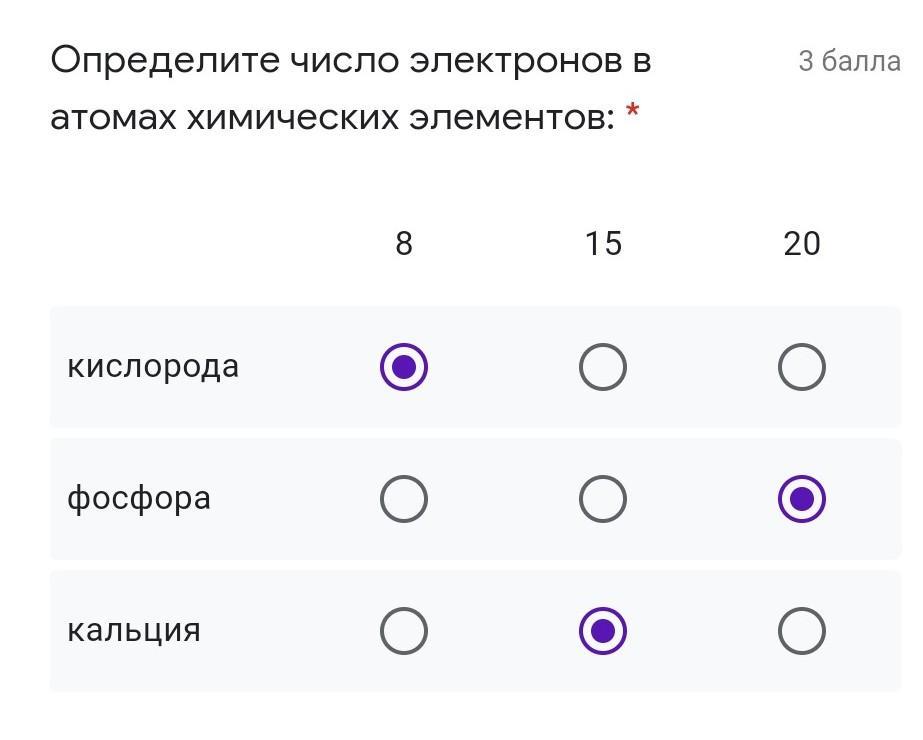The width and height of the screenshot is (923, 740).
Task: Click the кислорода row label
Action: (x=153, y=367)
